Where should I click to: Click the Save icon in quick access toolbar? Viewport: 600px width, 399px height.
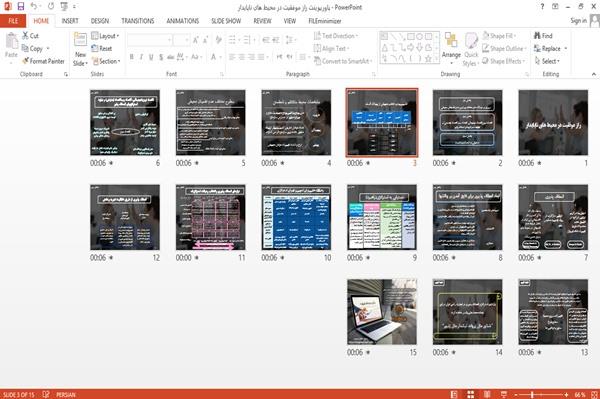coord(21,7)
